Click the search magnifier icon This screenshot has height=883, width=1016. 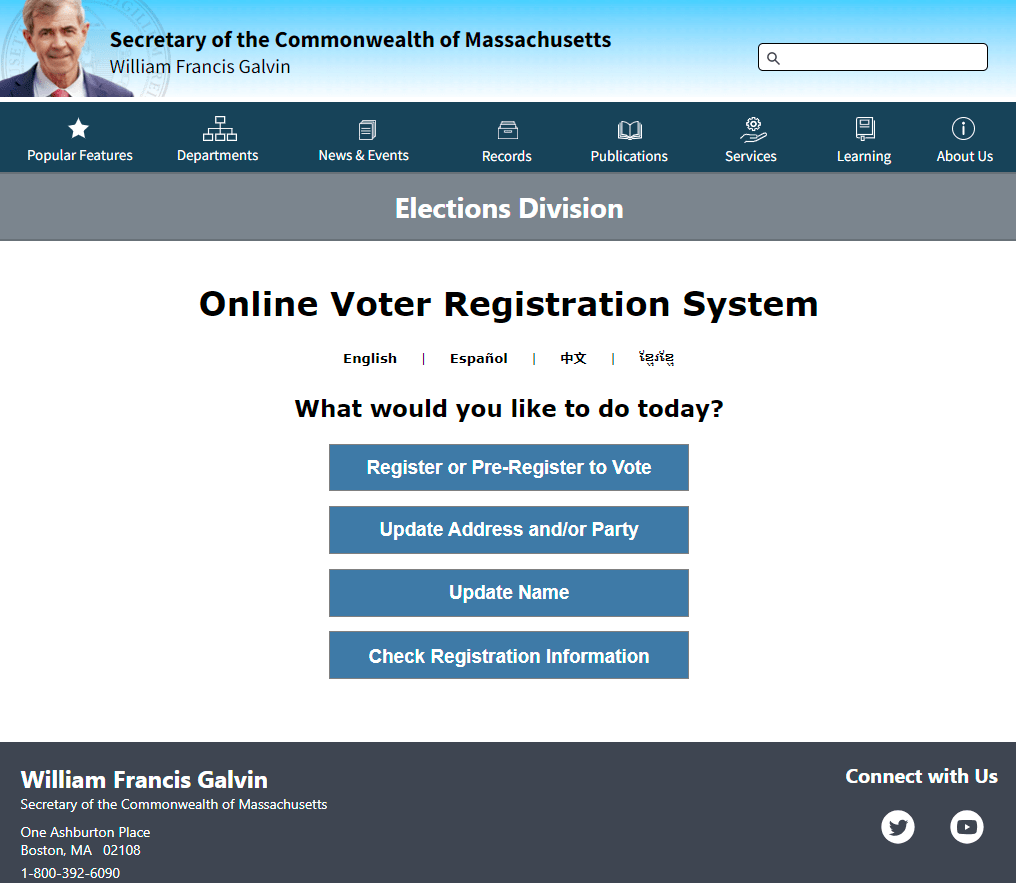(773, 58)
